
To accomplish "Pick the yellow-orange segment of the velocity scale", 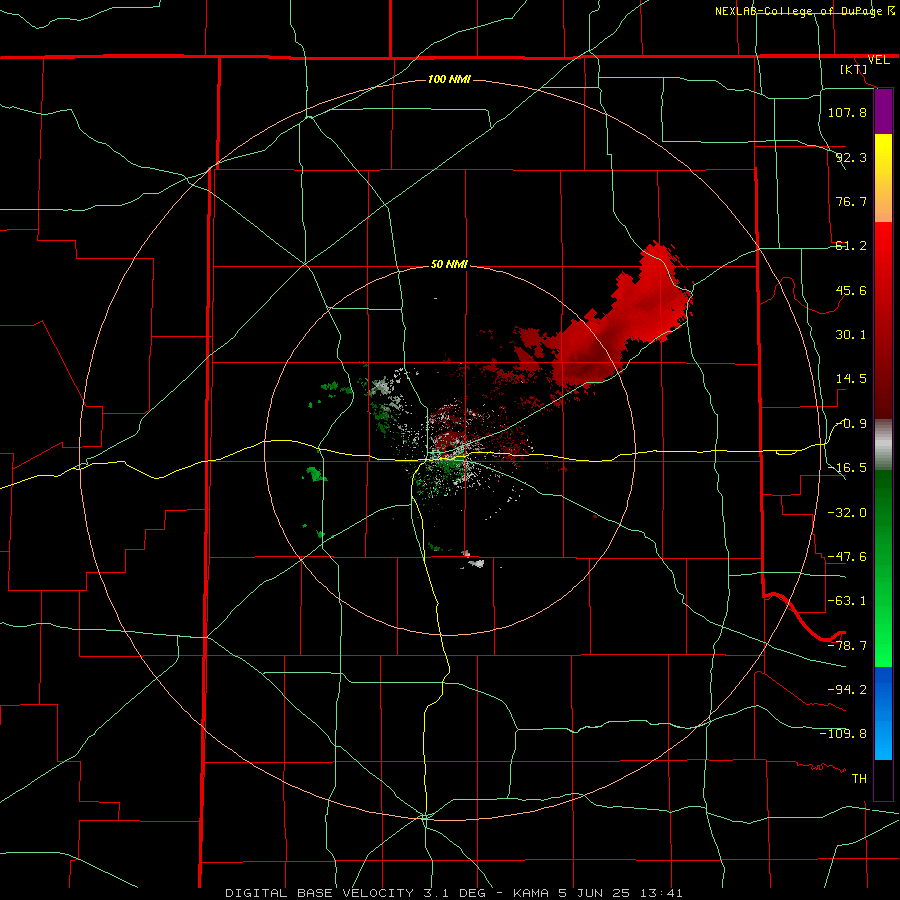I will point(883,178).
